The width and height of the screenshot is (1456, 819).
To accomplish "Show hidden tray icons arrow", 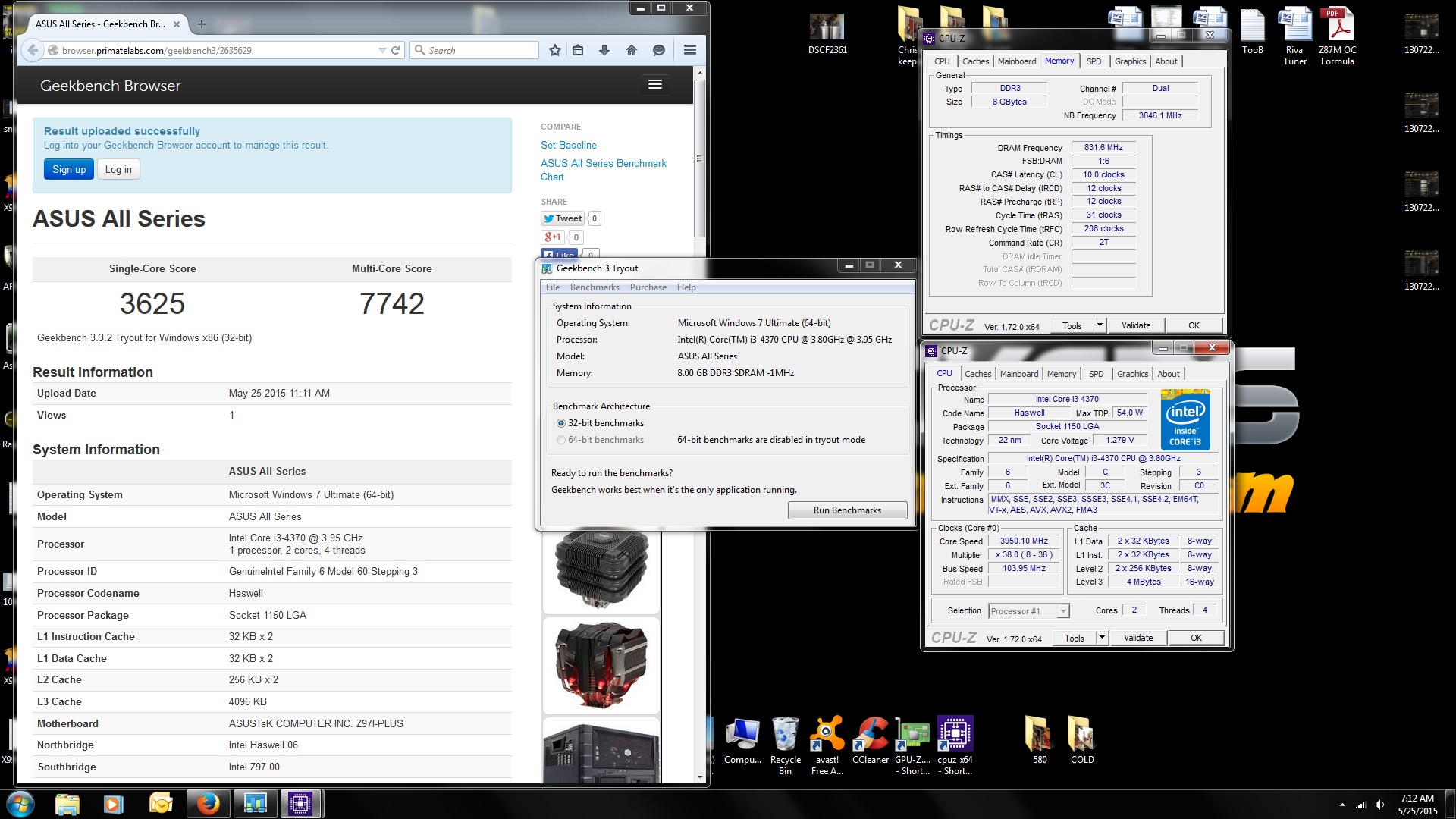I will coord(1342,805).
